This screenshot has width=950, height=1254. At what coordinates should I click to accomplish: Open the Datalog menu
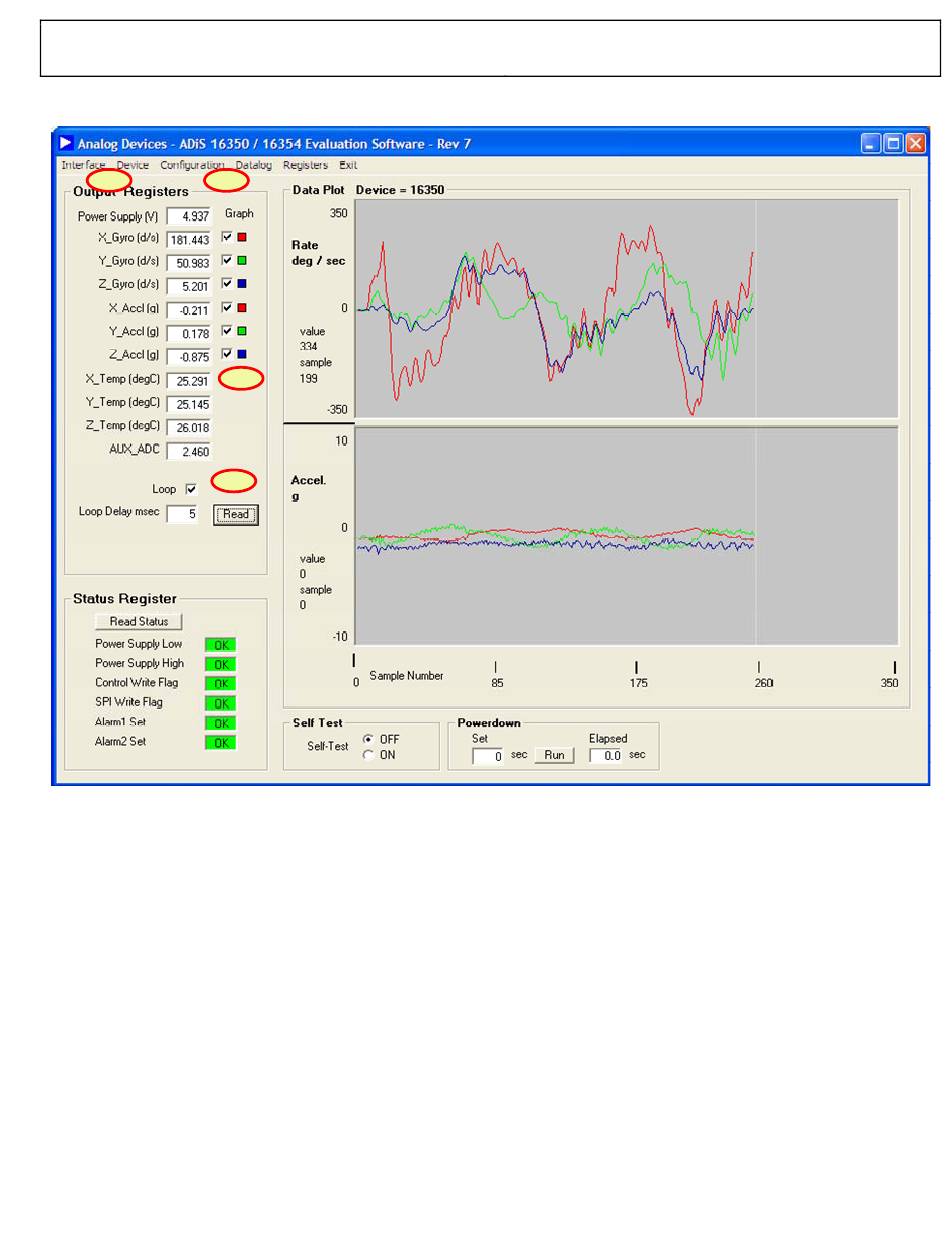click(254, 165)
